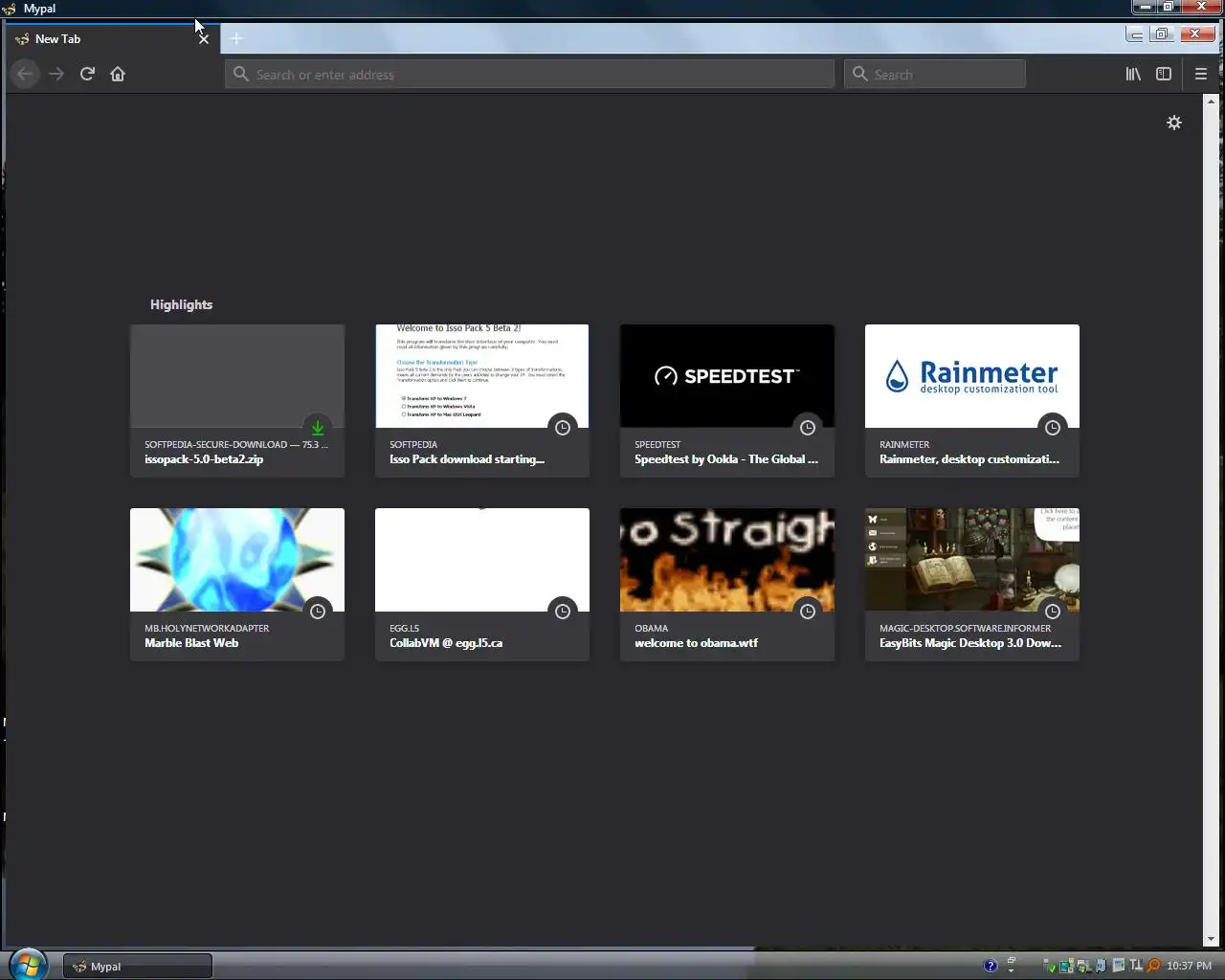Restore down the inner browser window
The image size is (1225, 980).
point(1161,34)
